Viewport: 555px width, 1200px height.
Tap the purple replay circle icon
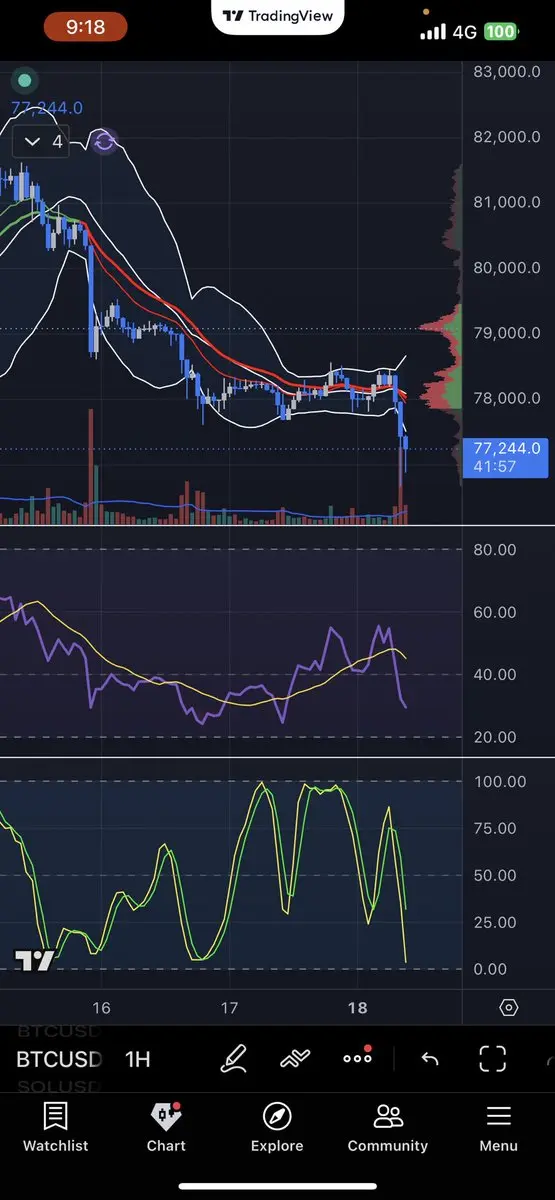pos(104,142)
